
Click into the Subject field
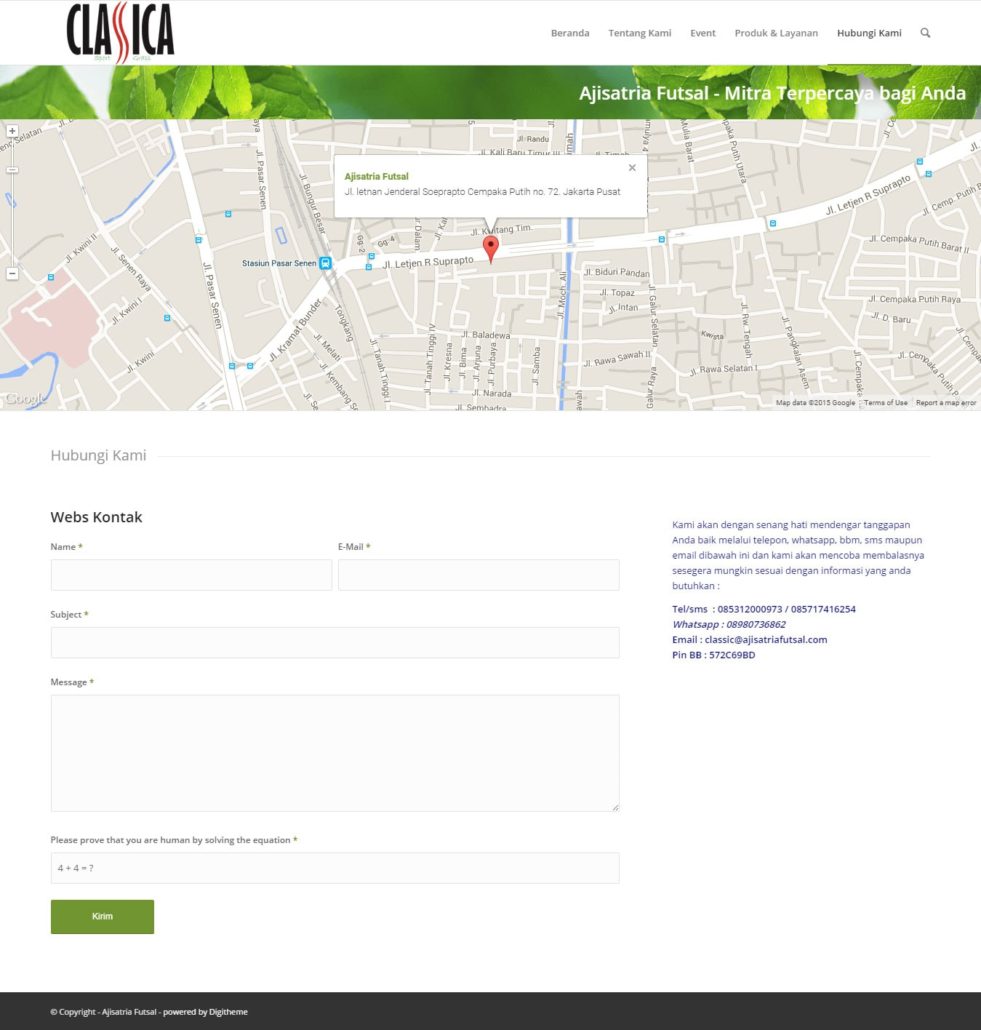pos(335,642)
